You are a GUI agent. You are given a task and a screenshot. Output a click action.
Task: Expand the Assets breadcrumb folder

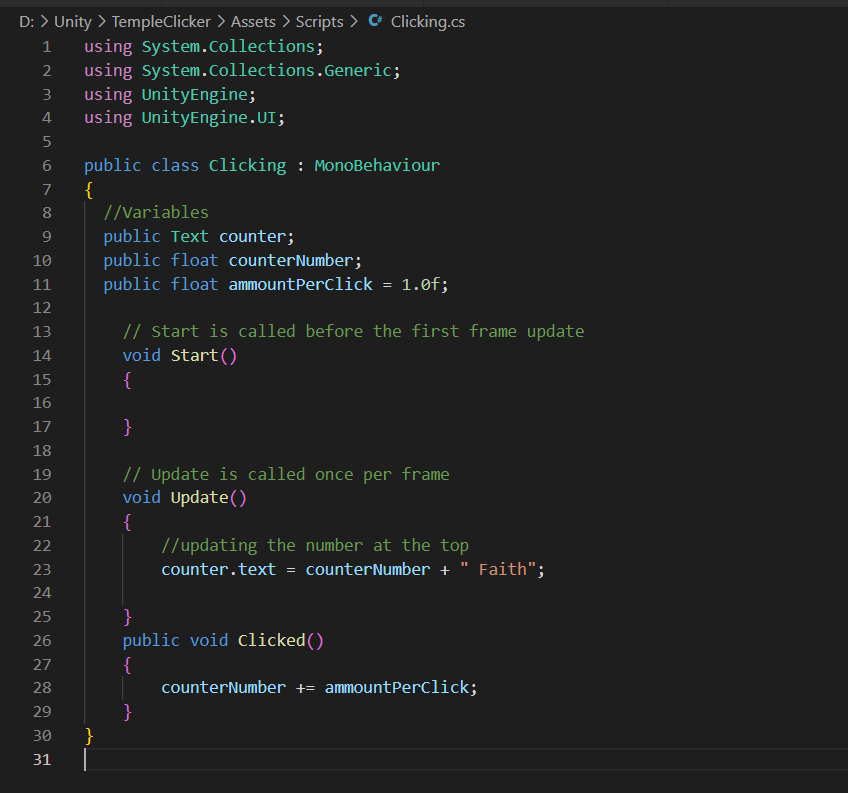(x=253, y=21)
